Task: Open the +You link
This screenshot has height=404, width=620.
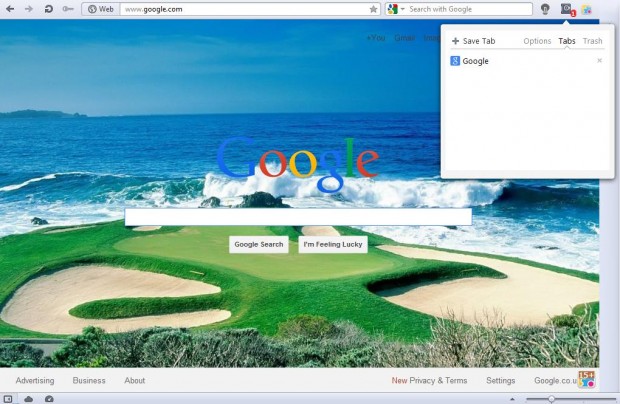Action: 376,38
